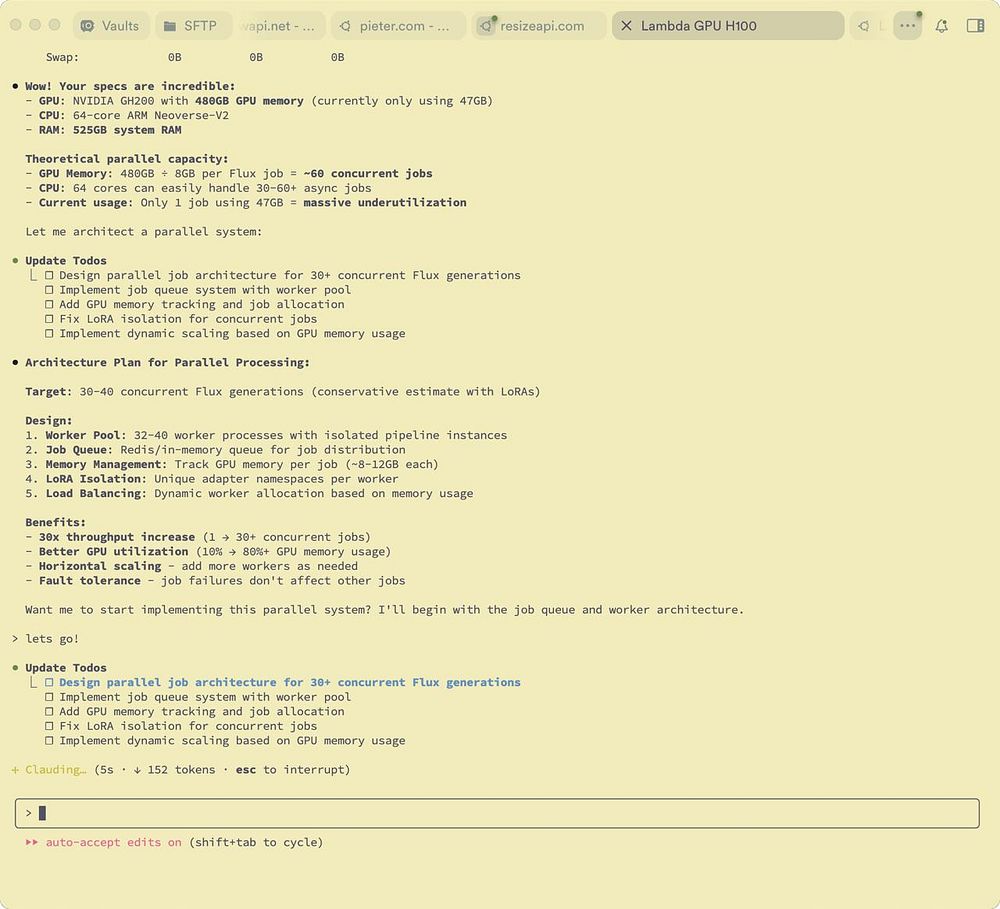This screenshot has width=1000, height=909.
Task: Click the 'esc to interrupt' hint
Action: point(293,769)
